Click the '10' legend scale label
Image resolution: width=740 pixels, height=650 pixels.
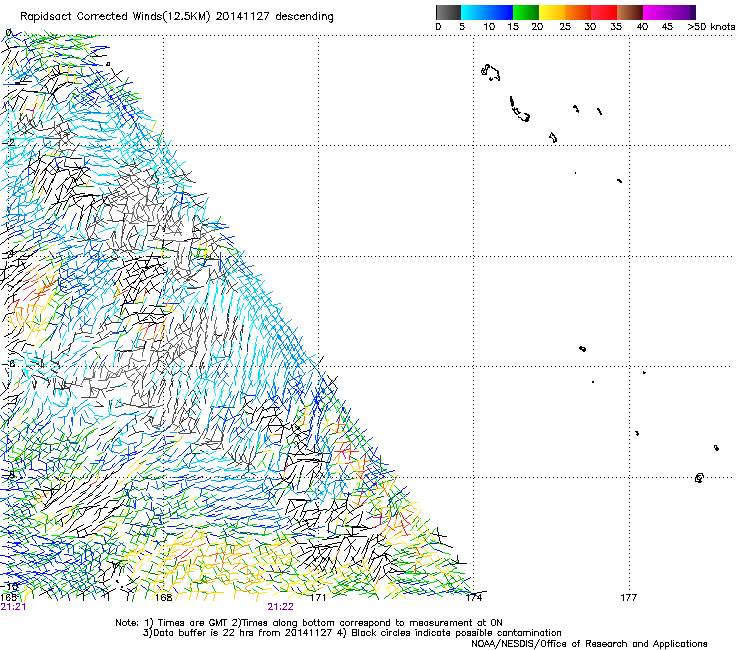pyautogui.click(x=489, y=27)
